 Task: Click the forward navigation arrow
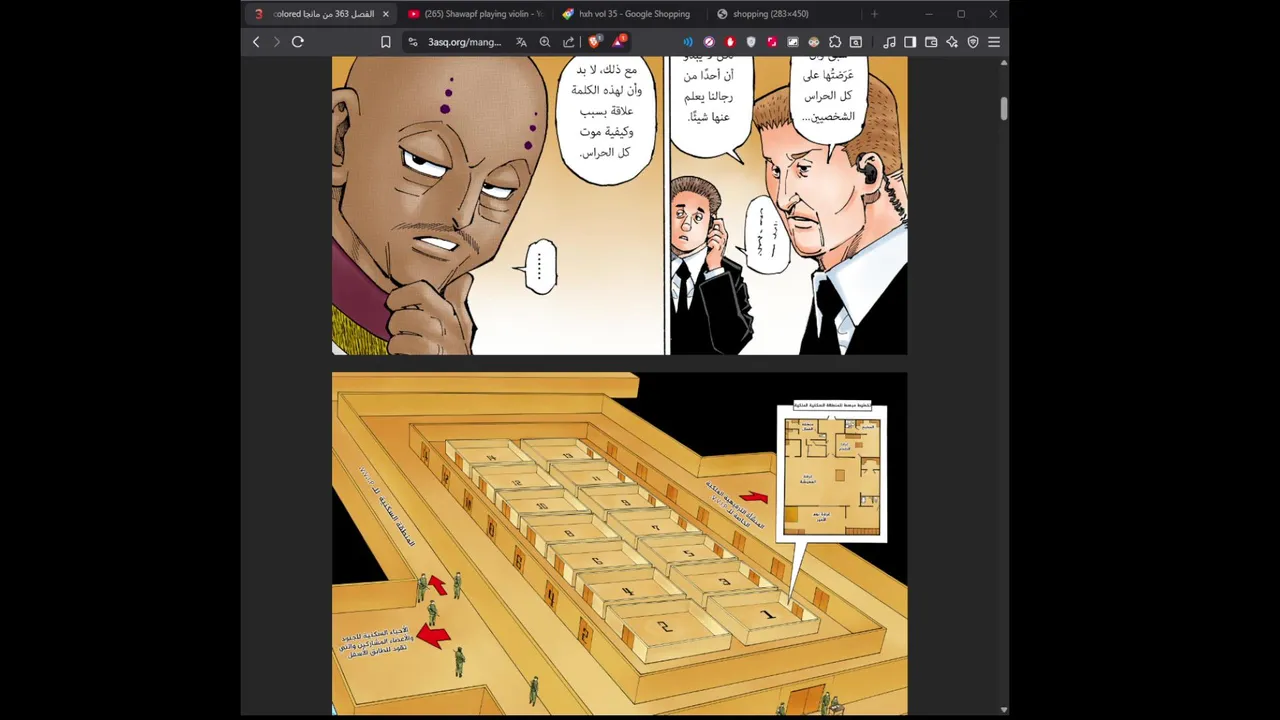click(x=277, y=42)
